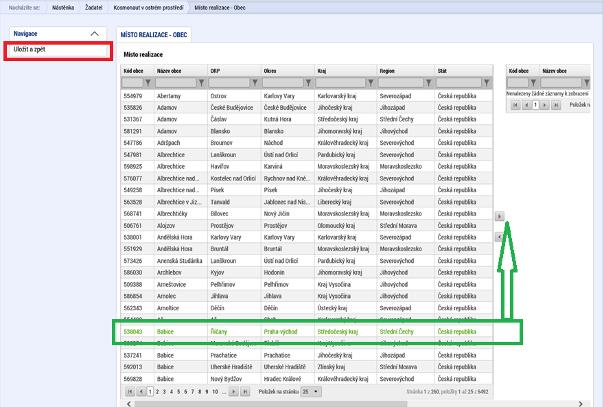Click the ellipsis for more pages
This screenshot has width=604, height=407.
coord(224,392)
